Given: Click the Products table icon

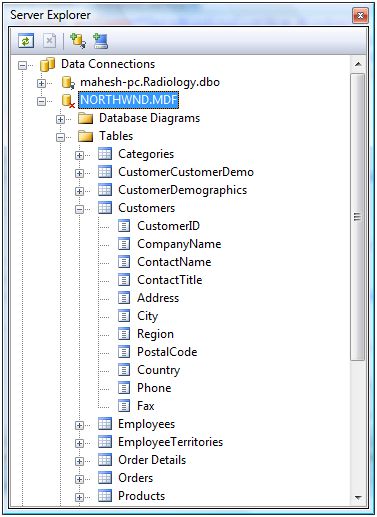Looking at the screenshot, I should coord(105,496).
